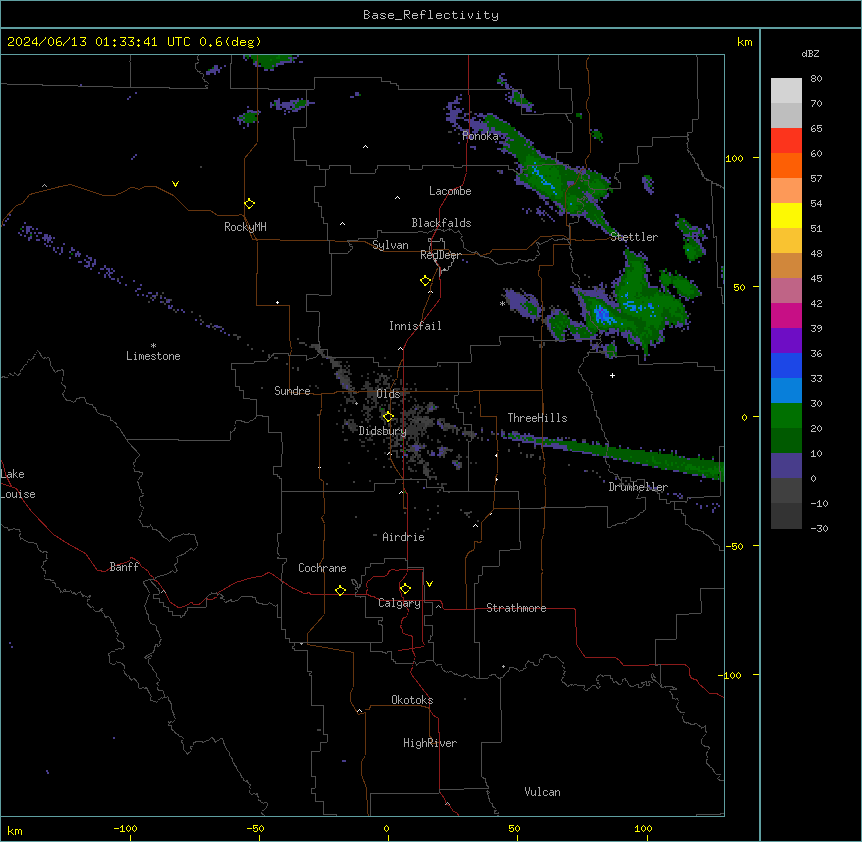Select the yellow diamond marker below Cochrane
Image resolution: width=862 pixels, height=842 pixels.
pos(340,590)
